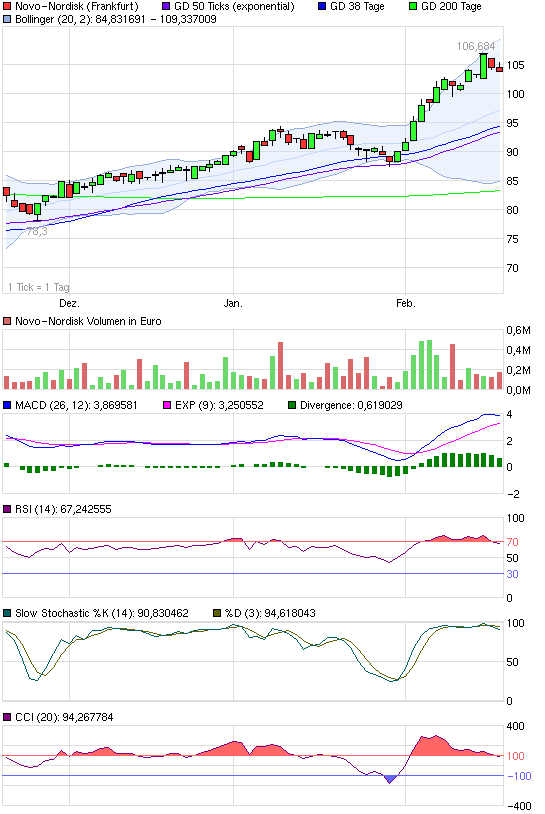The height and width of the screenshot is (814, 545).
Task: Click the blue GD 38 Tage legend swatch
Action: tap(322, 7)
